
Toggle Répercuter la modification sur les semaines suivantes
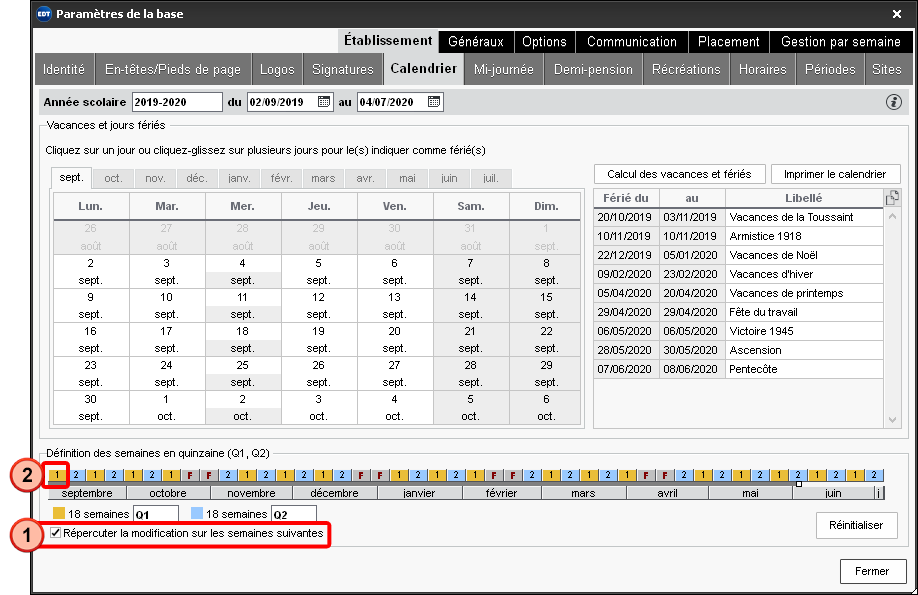click(56, 533)
